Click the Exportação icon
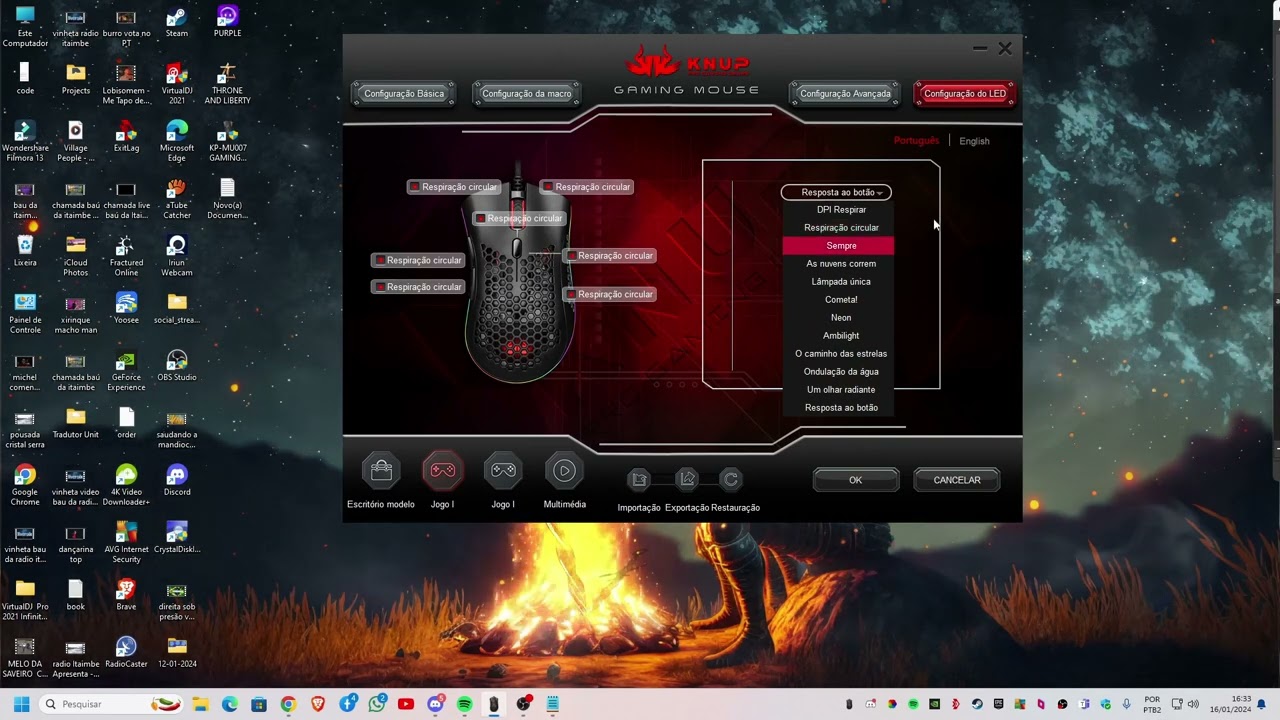 click(687, 480)
